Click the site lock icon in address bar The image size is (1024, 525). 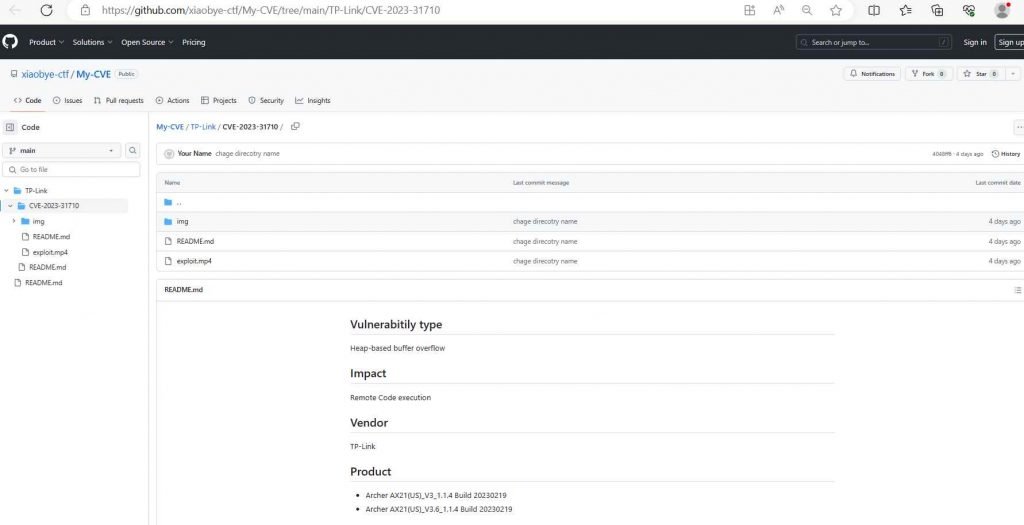(x=85, y=10)
